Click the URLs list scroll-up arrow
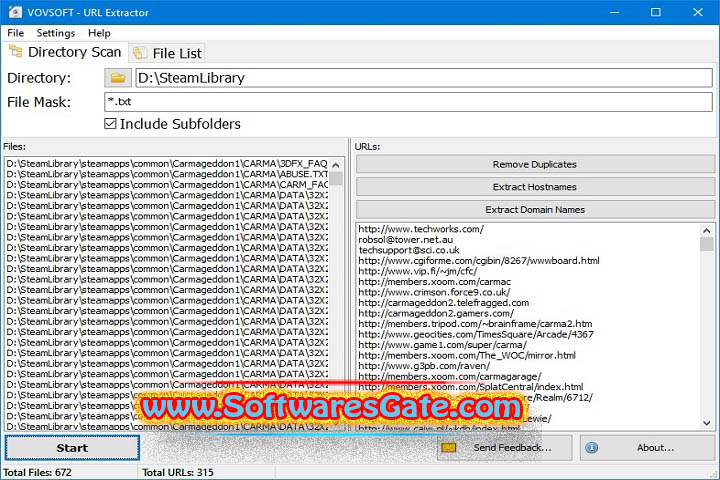Viewport: 720px width, 480px height. coord(707,230)
